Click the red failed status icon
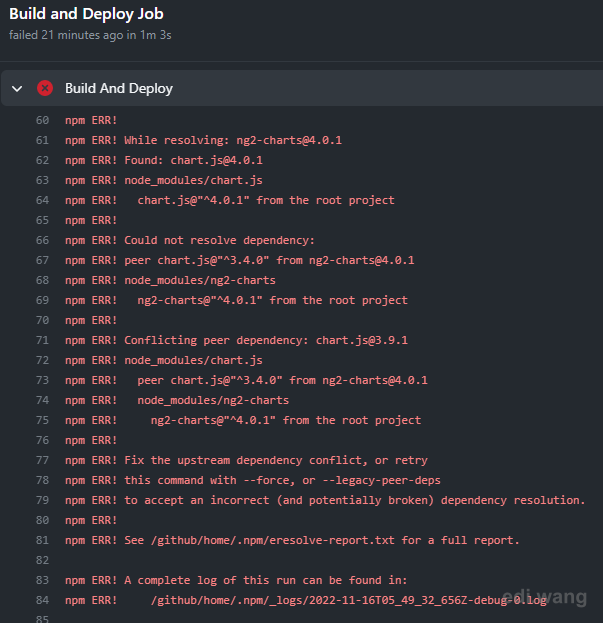The image size is (603, 623). (45, 88)
